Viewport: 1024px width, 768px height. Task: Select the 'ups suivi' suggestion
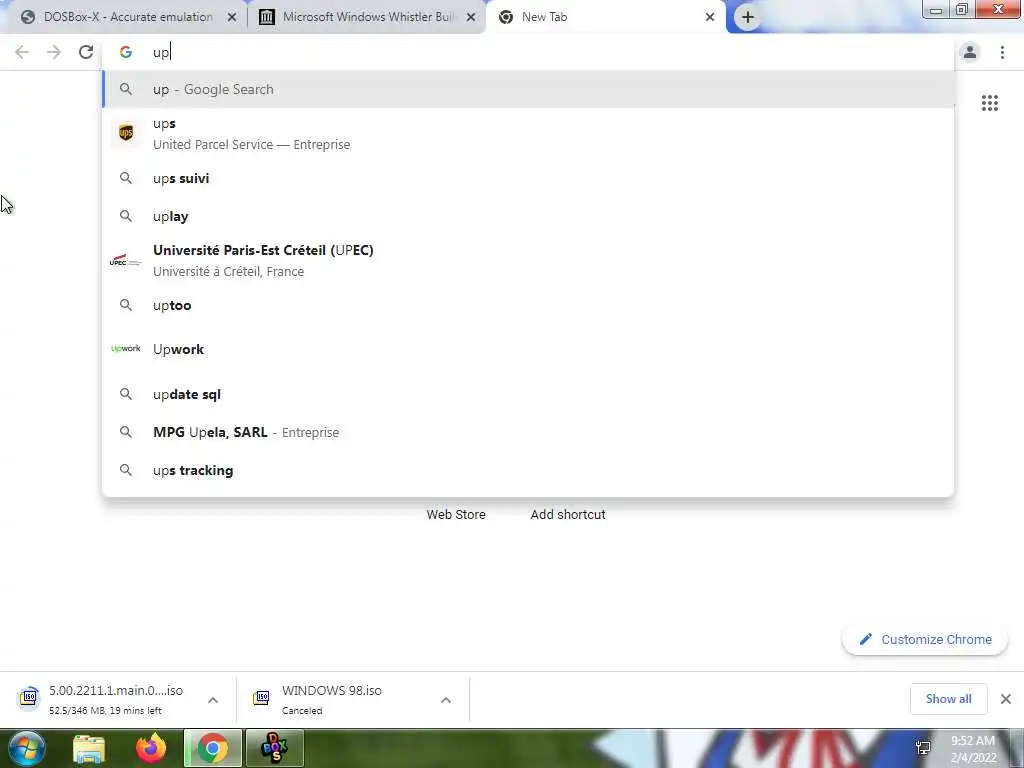528,178
